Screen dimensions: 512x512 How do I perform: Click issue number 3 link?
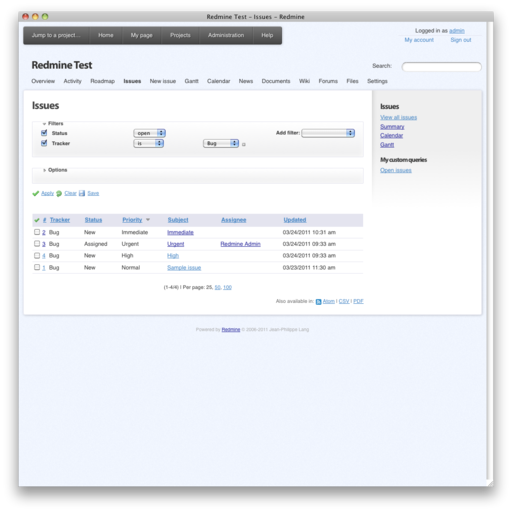(x=44, y=244)
